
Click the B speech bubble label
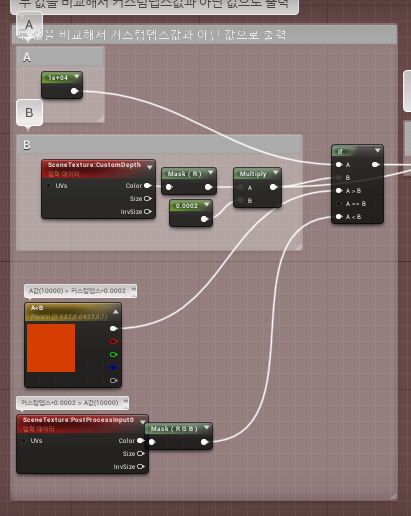[29, 113]
